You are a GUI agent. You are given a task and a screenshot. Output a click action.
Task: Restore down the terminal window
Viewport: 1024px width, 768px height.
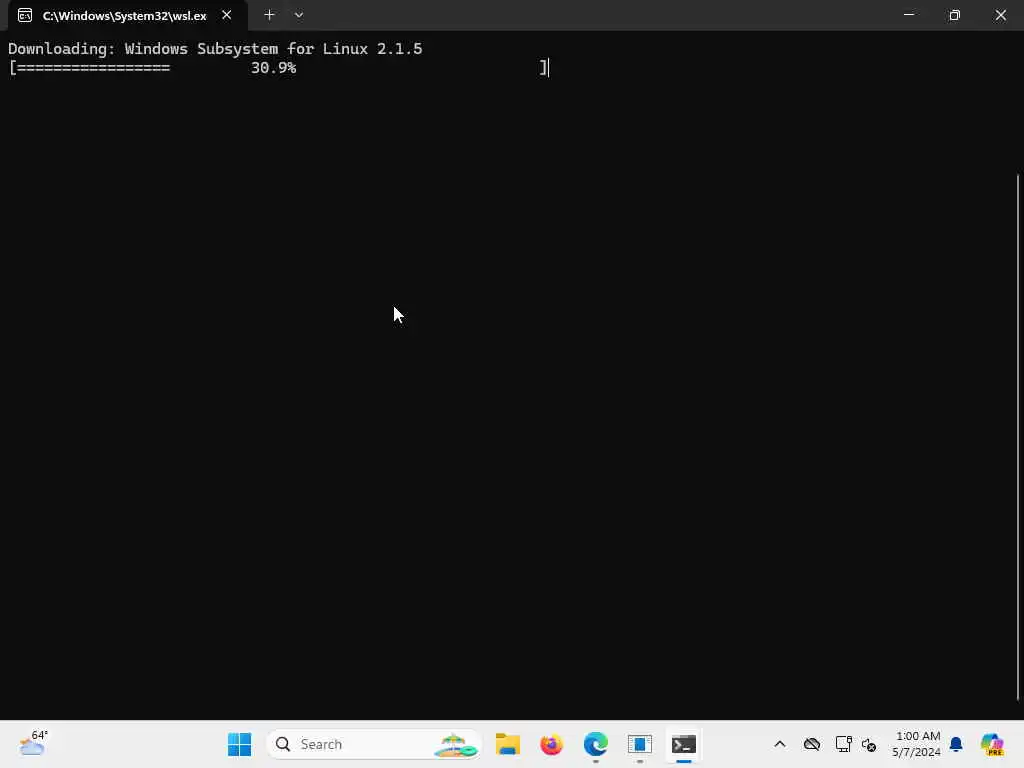[954, 15]
